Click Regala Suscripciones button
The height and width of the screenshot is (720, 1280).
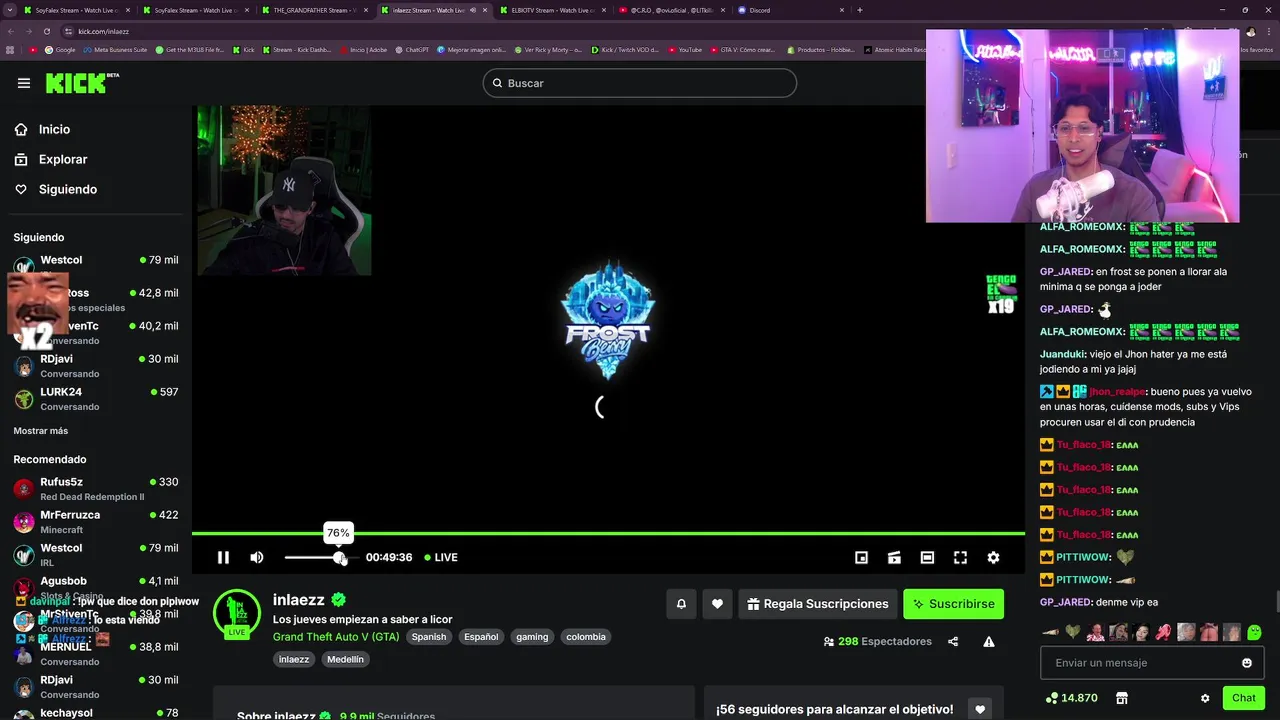click(x=818, y=604)
